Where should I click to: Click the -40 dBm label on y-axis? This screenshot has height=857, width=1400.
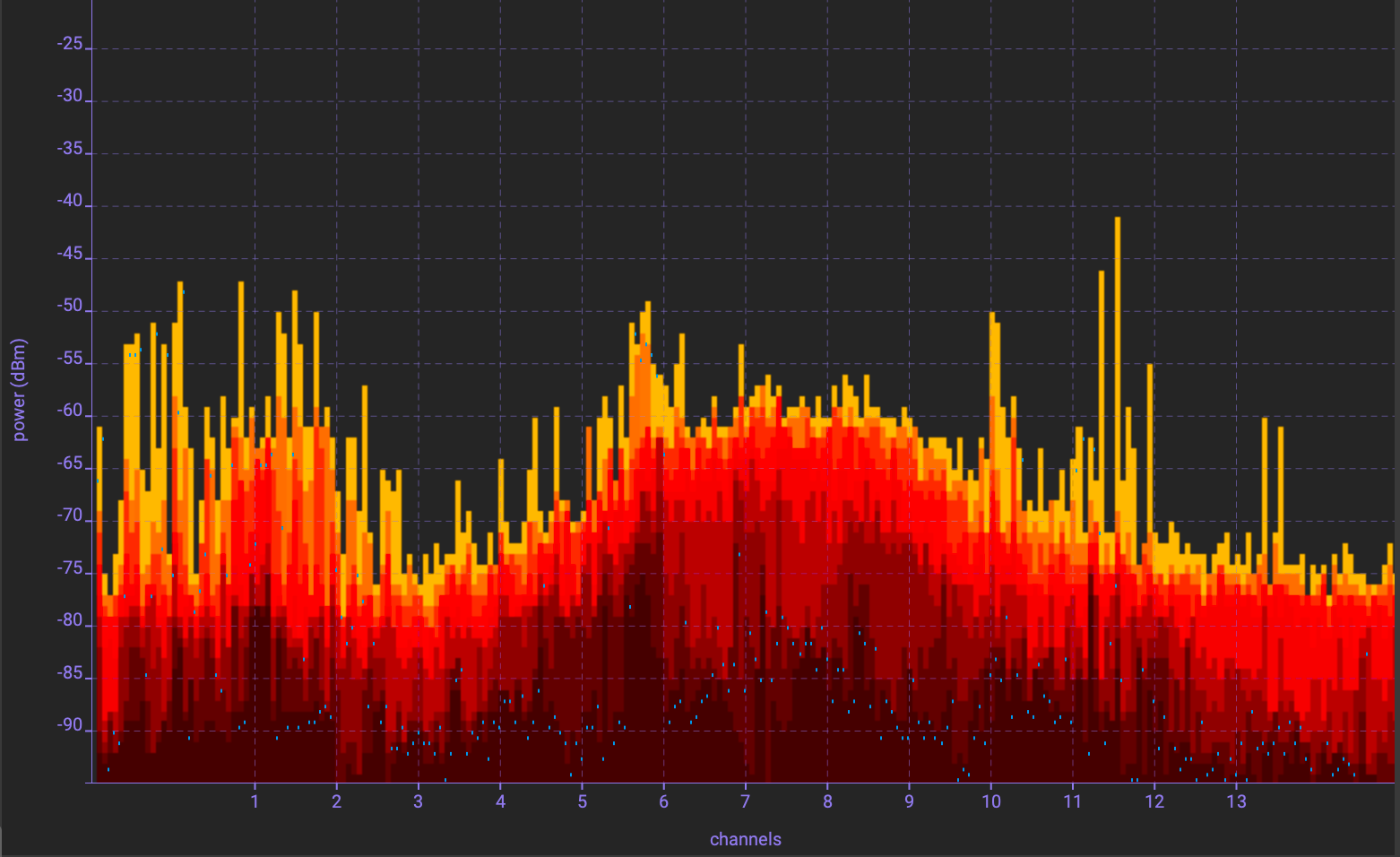(x=70, y=202)
